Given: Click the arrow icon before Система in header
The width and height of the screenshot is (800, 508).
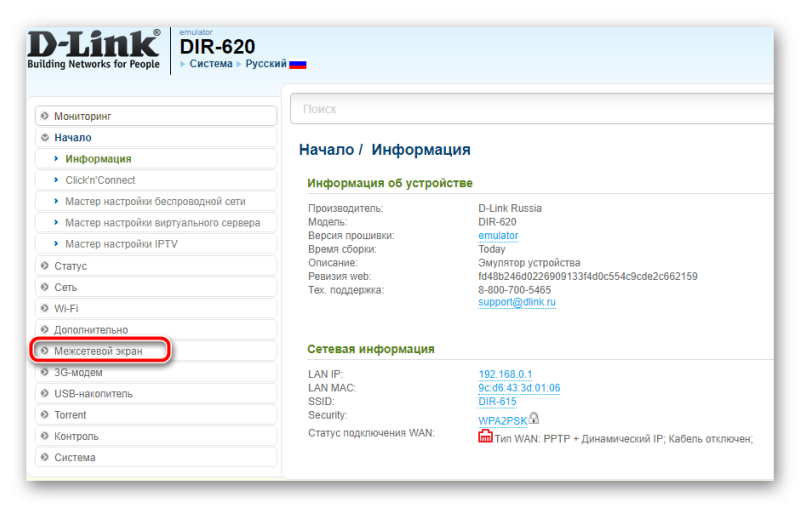Looking at the screenshot, I should [x=183, y=64].
